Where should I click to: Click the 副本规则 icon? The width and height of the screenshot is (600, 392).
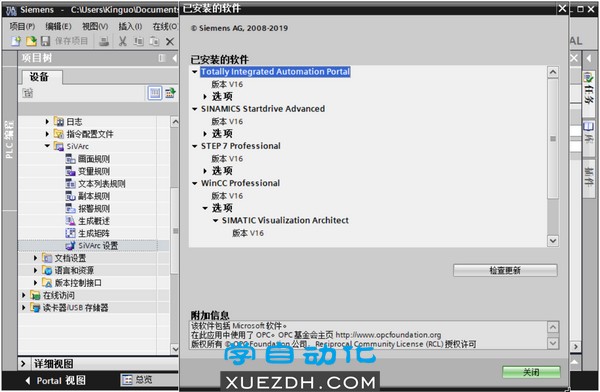[70, 196]
